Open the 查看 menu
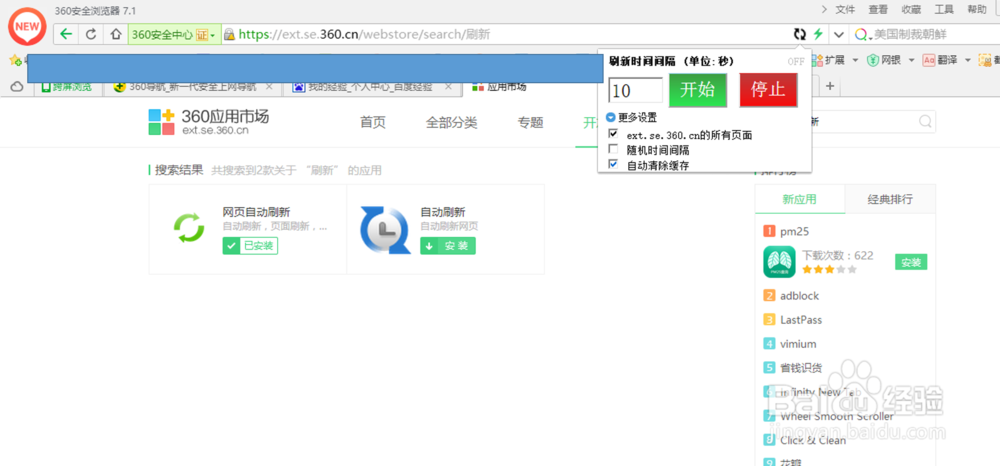The height and width of the screenshot is (466, 1000). [x=878, y=10]
